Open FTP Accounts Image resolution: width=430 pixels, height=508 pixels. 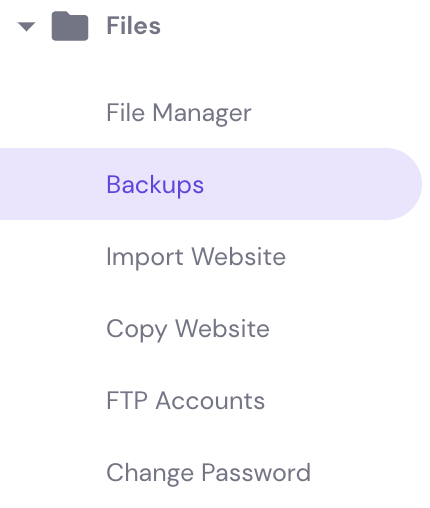click(x=186, y=401)
